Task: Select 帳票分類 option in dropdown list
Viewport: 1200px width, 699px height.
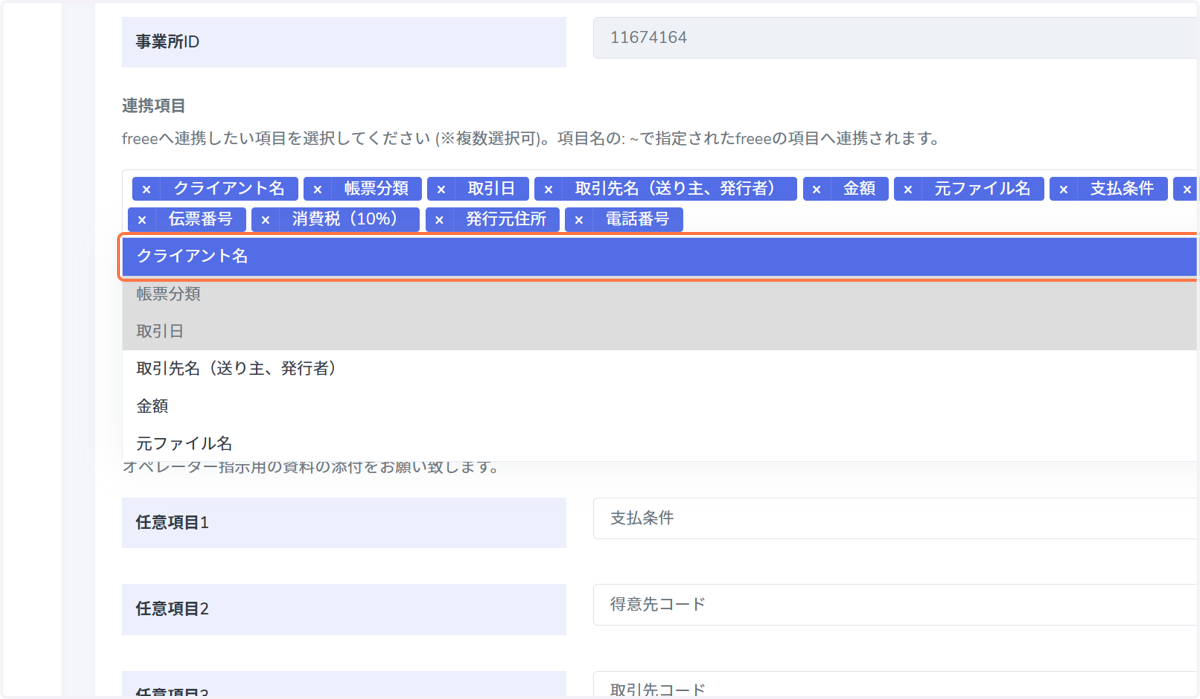Action: [660, 294]
